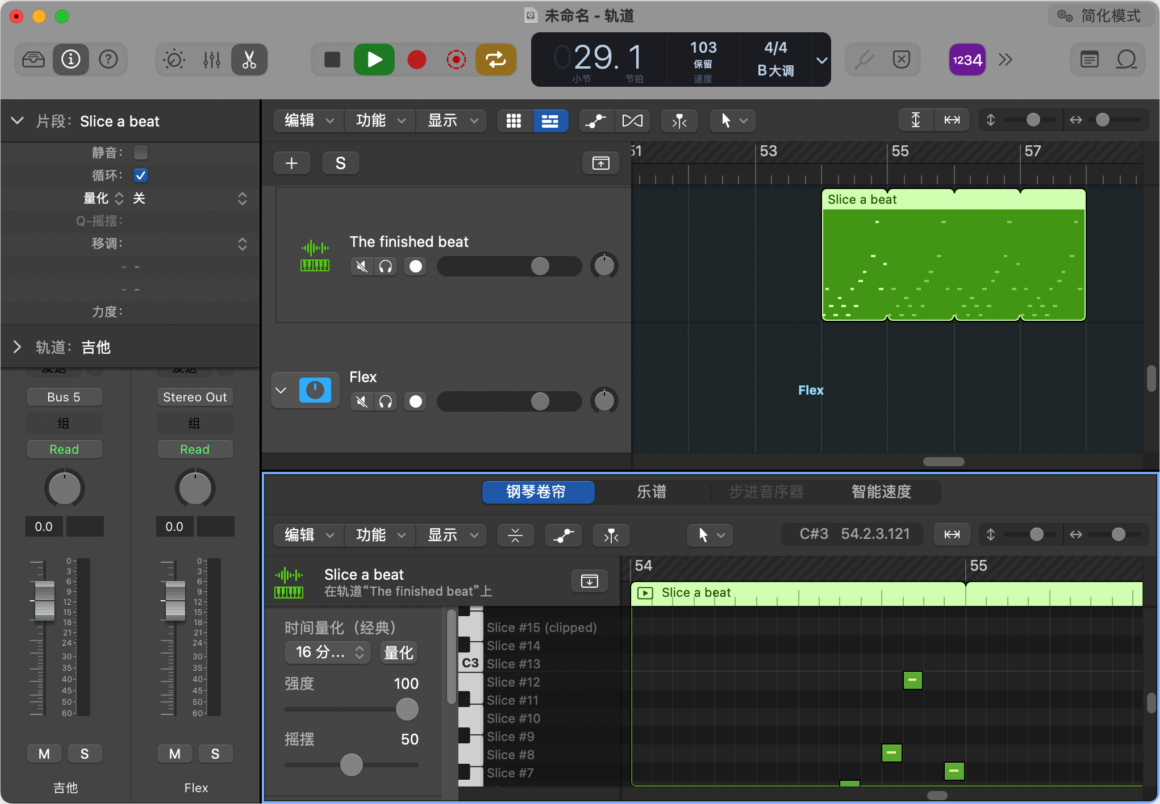
Task: Click vertical auto zoom button in tracks toolbar
Action: [915, 120]
